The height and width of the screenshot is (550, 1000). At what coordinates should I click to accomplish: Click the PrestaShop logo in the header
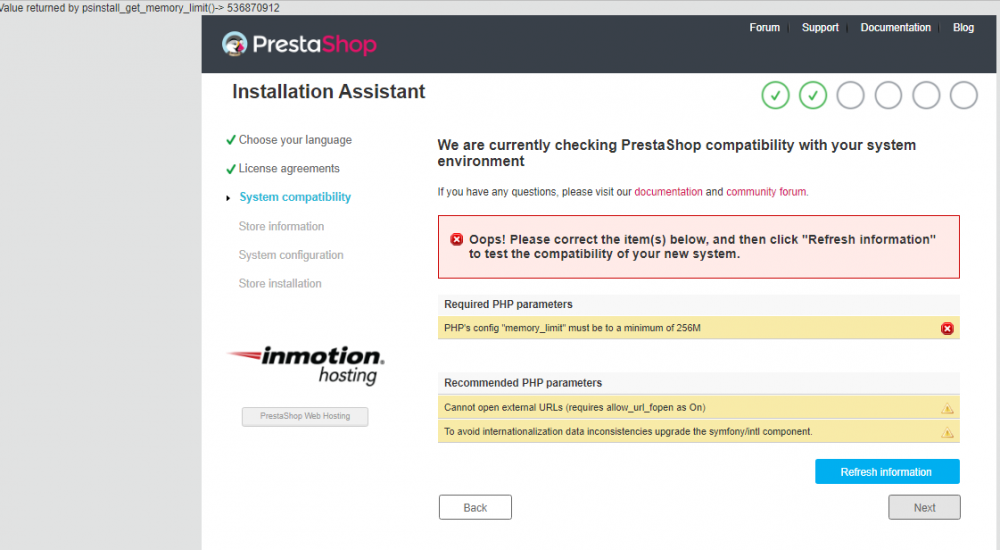tap(299, 44)
